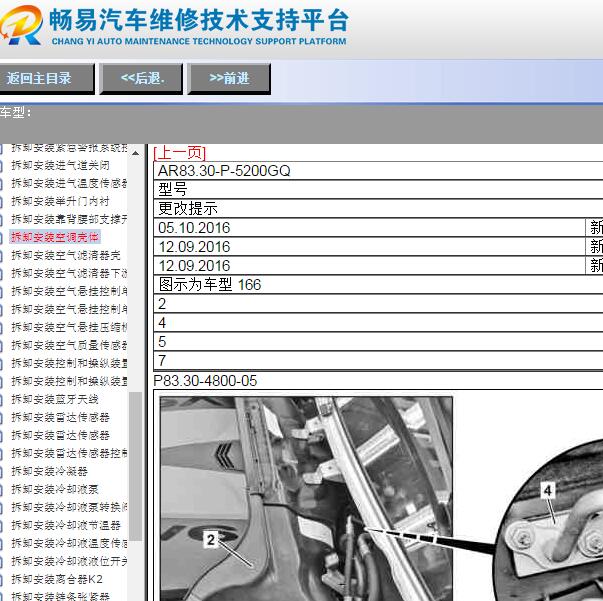Image resolution: width=603 pixels, height=601 pixels.
Task: Open 拆卸安装冷却液节温器 entry
Action: pyautogui.click(x=66, y=525)
